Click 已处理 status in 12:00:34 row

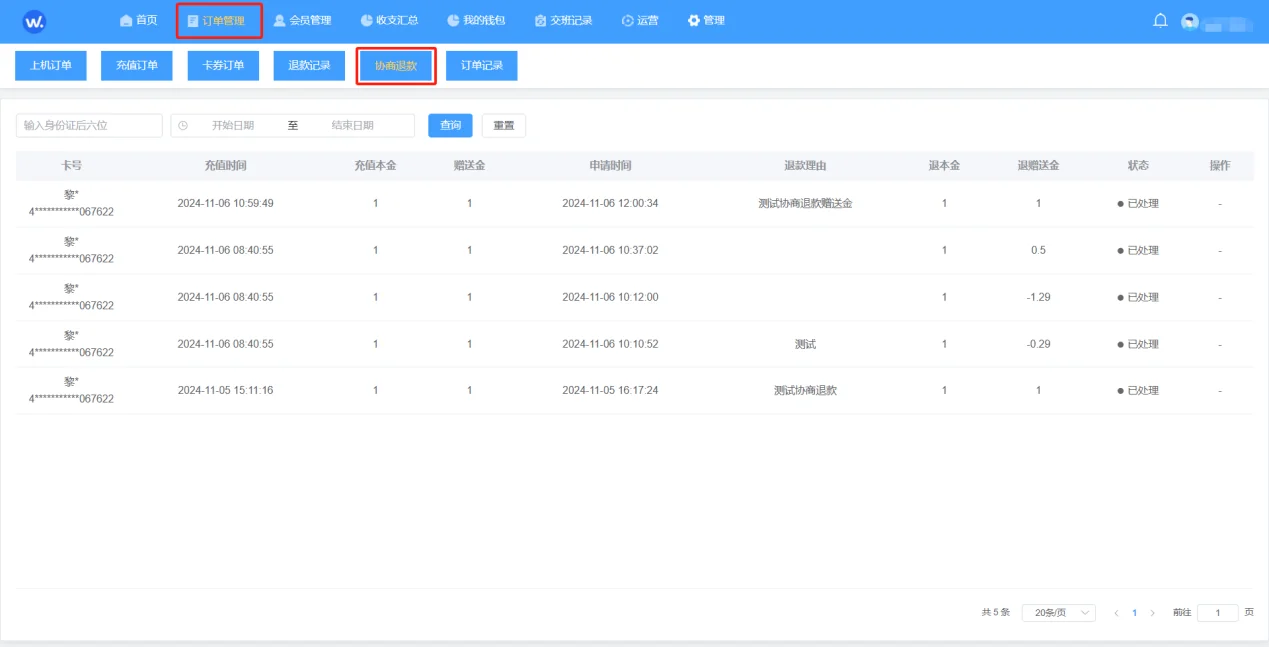[1138, 203]
